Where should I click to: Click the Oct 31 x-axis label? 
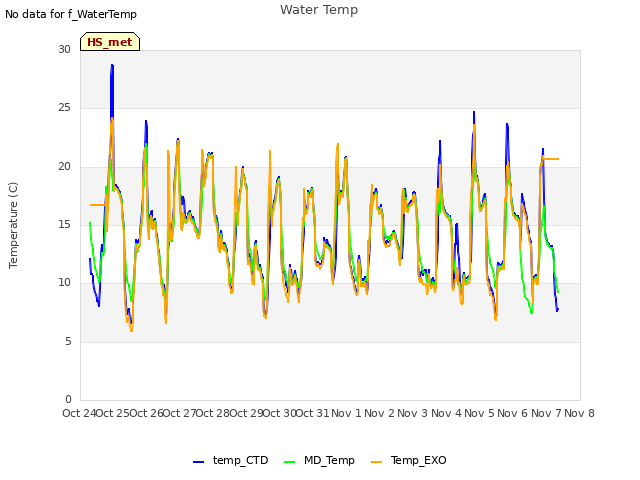312,413
